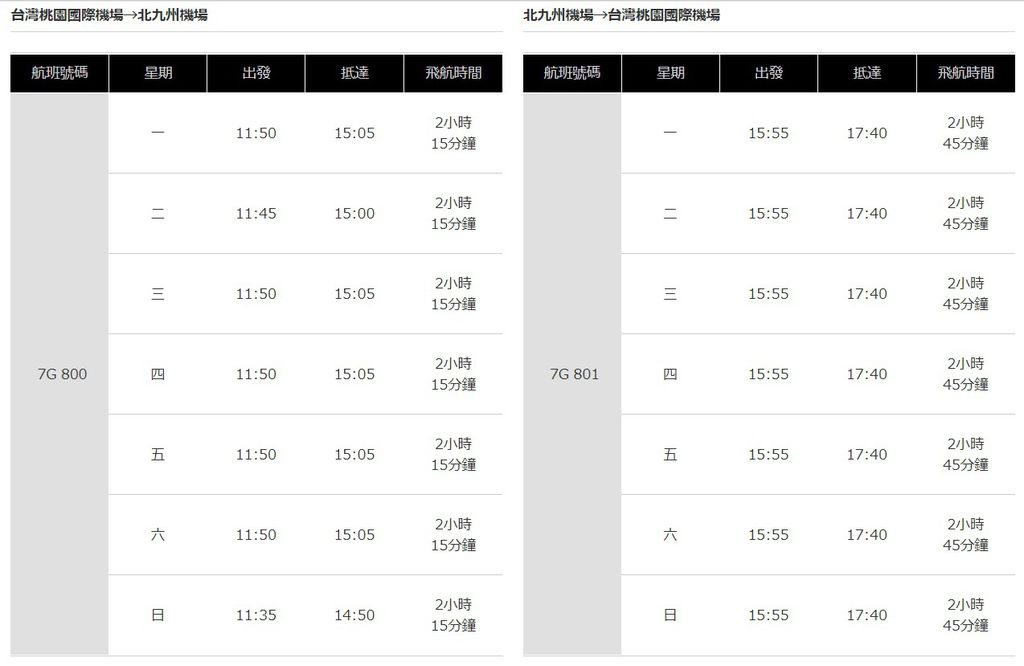The image size is (1024, 666).
Task: Select the 7G 801 flight number cell
Action: pyautogui.click(x=572, y=373)
